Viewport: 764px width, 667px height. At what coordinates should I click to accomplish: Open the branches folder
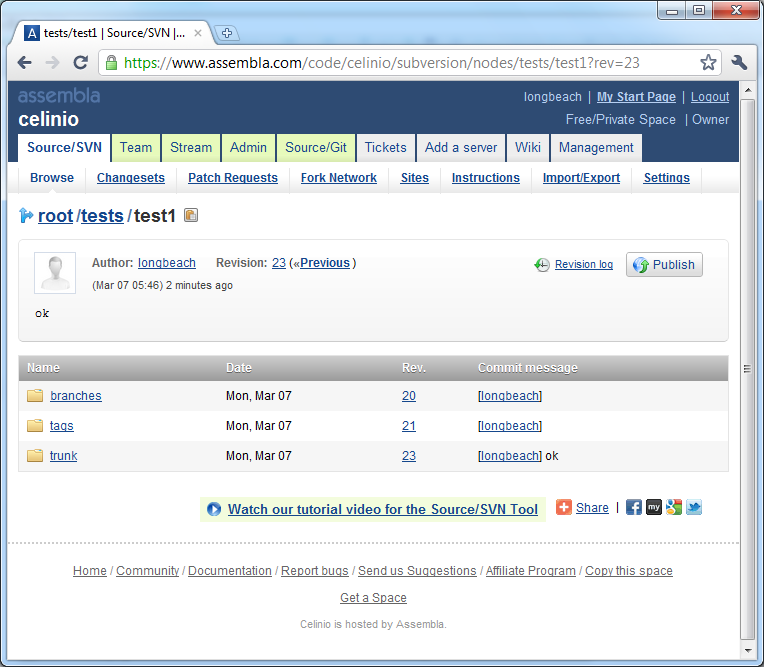[75, 396]
